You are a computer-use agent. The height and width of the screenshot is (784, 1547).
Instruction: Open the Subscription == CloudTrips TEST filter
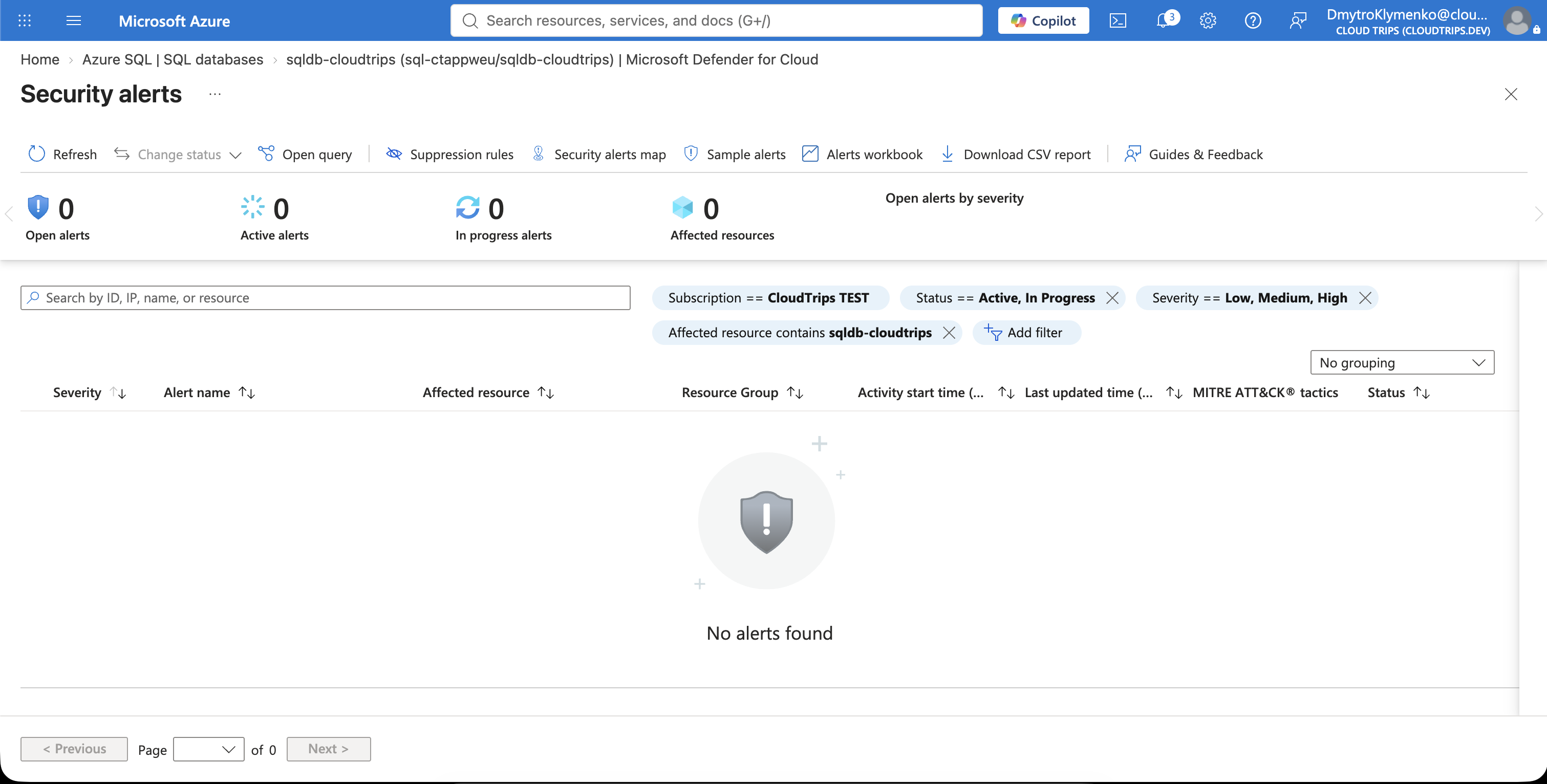770,298
